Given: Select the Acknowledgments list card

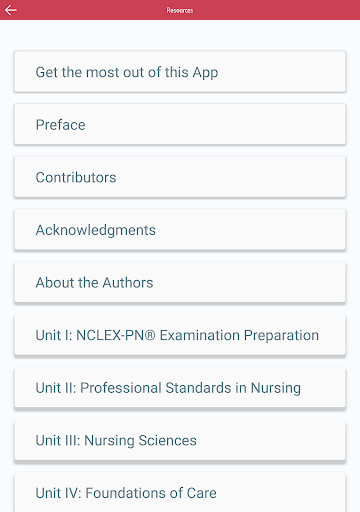Looking at the screenshot, I should point(180,230).
